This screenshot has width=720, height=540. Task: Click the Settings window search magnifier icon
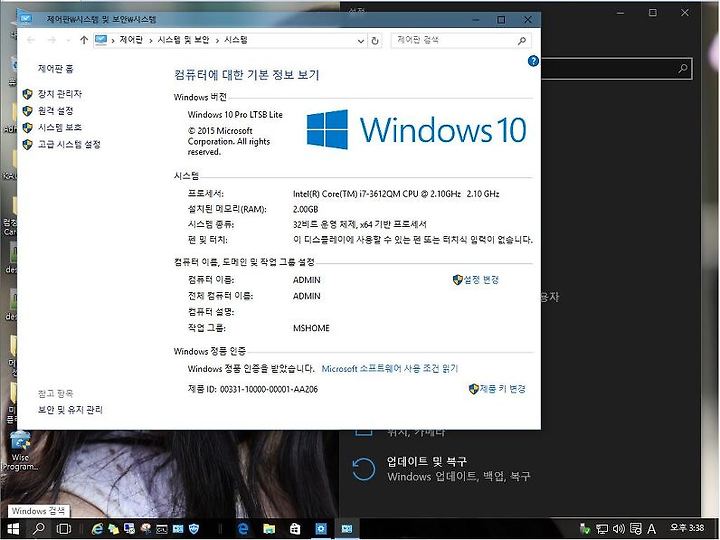[682, 69]
